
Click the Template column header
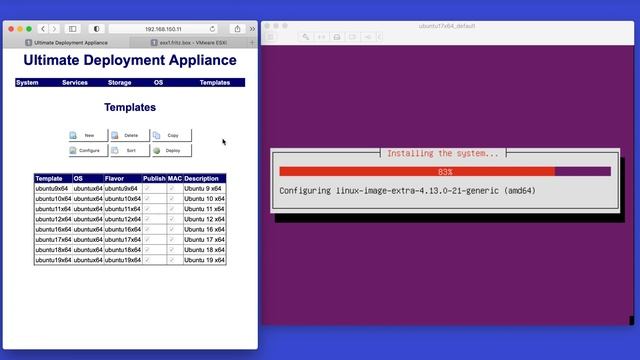click(53, 178)
